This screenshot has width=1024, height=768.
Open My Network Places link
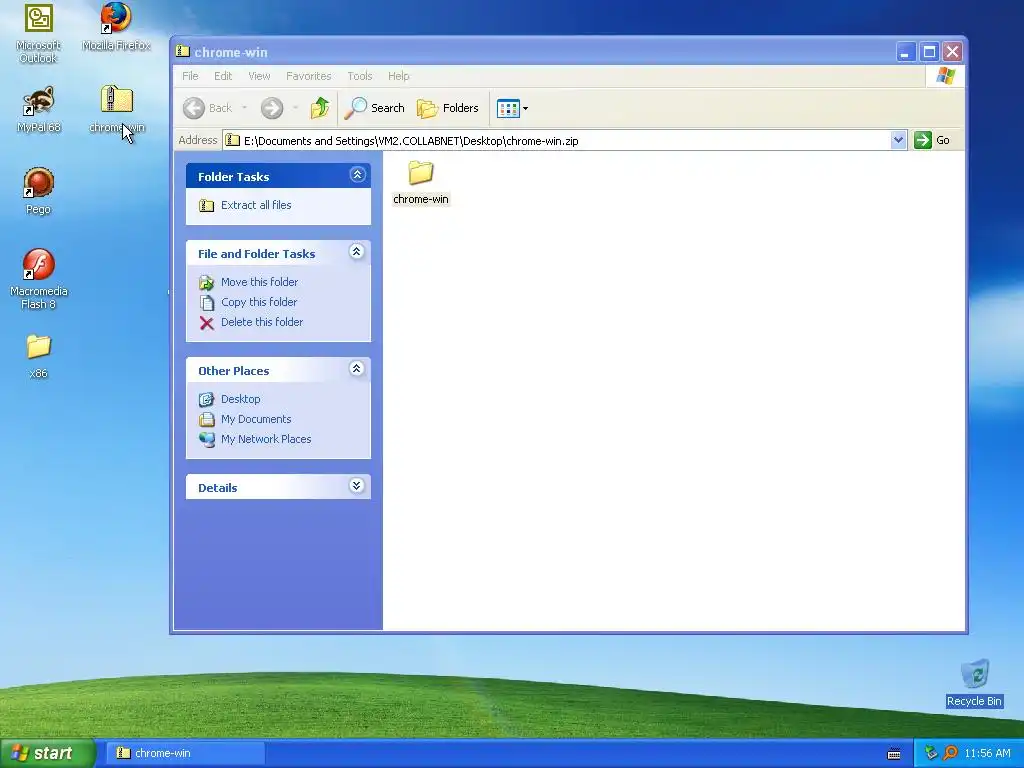(x=266, y=440)
